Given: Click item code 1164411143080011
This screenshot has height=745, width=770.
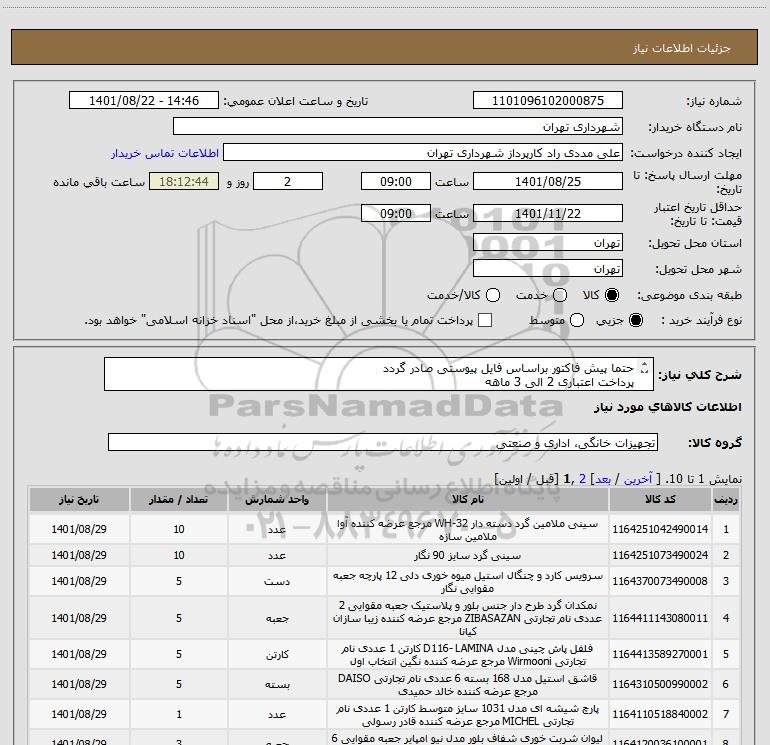Looking at the screenshot, I should [x=660, y=618].
